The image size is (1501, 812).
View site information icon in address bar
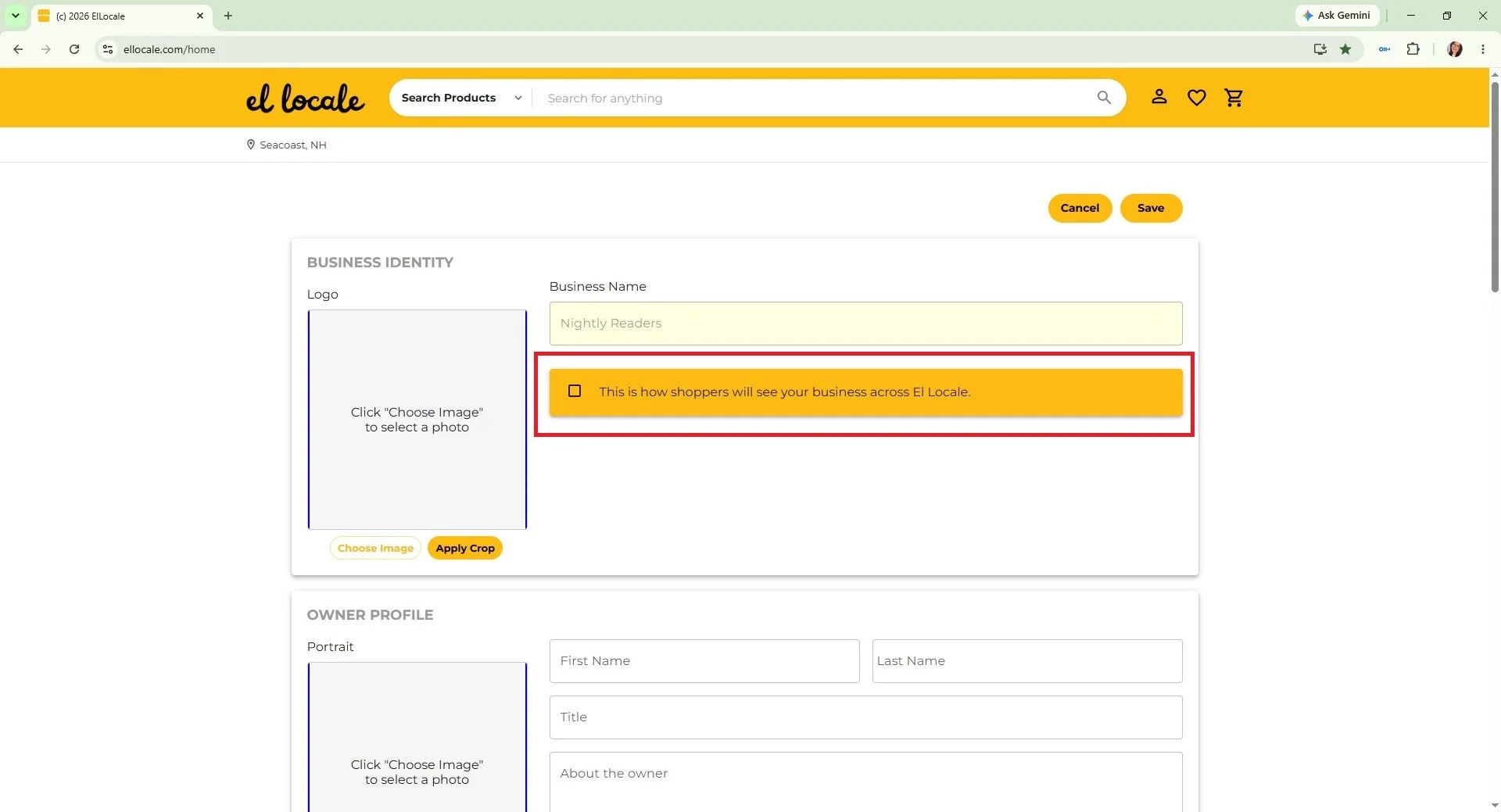coord(108,49)
